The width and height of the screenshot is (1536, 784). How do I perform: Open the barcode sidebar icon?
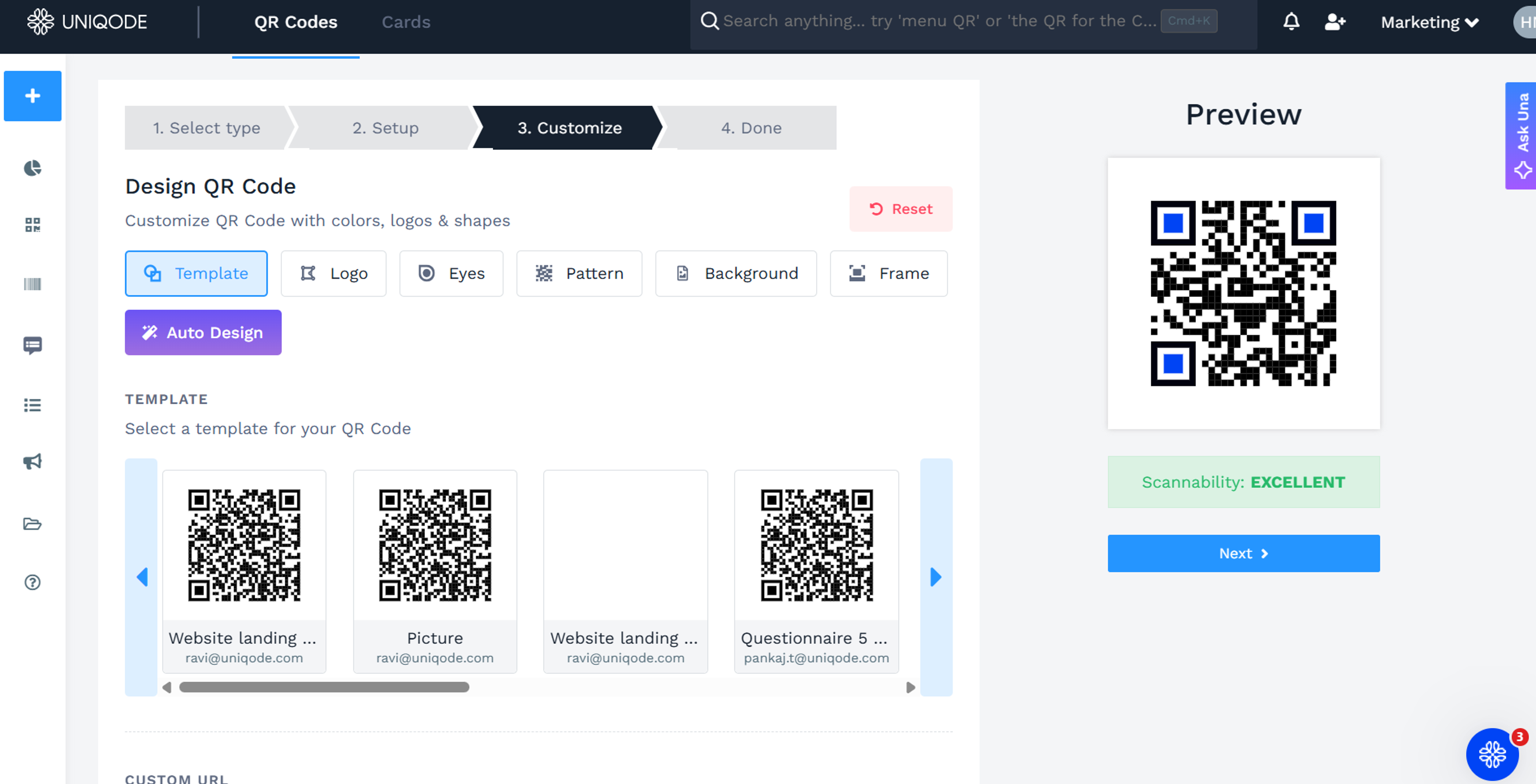pyautogui.click(x=33, y=284)
